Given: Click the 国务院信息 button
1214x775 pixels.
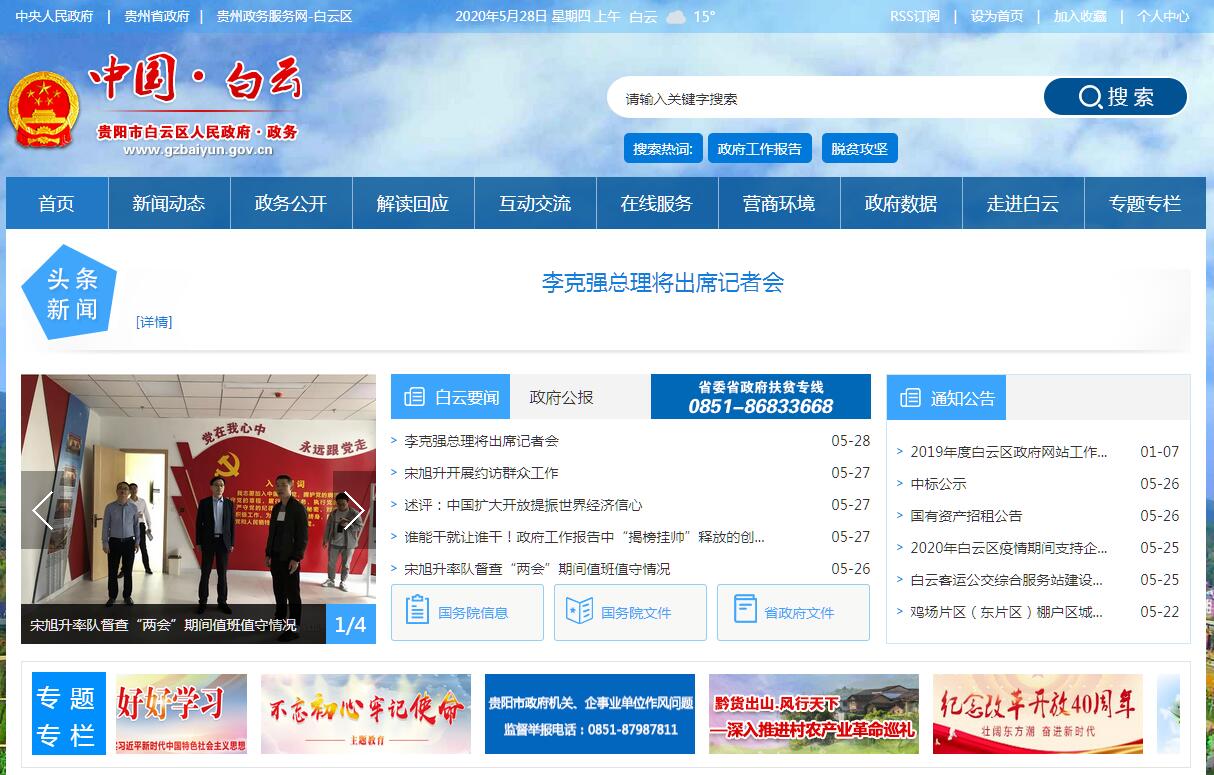Looking at the screenshot, I should coord(467,612).
